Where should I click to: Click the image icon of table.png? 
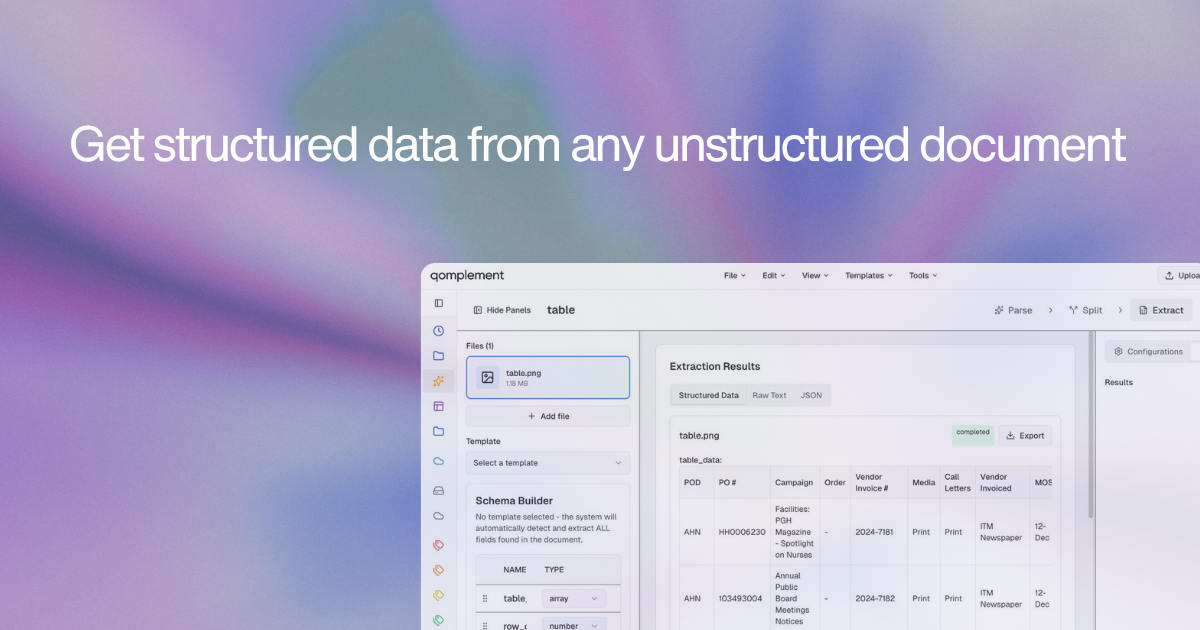click(487, 377)
